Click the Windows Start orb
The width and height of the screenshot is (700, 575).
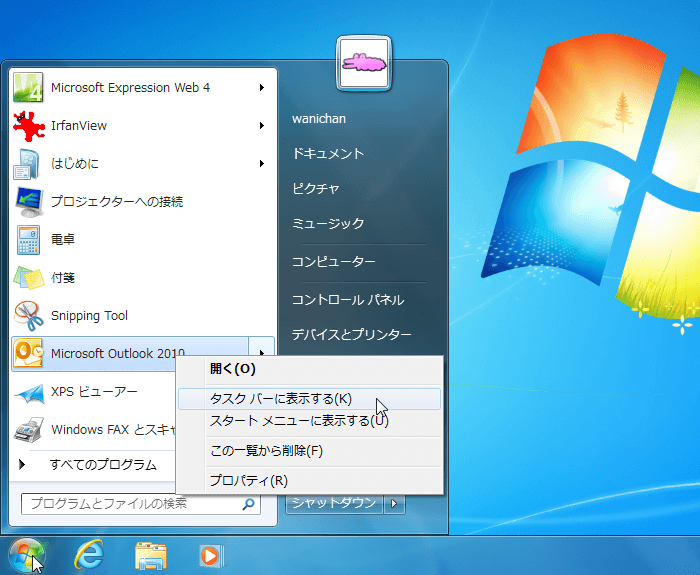pyautogui.click(x=27, y=556)
